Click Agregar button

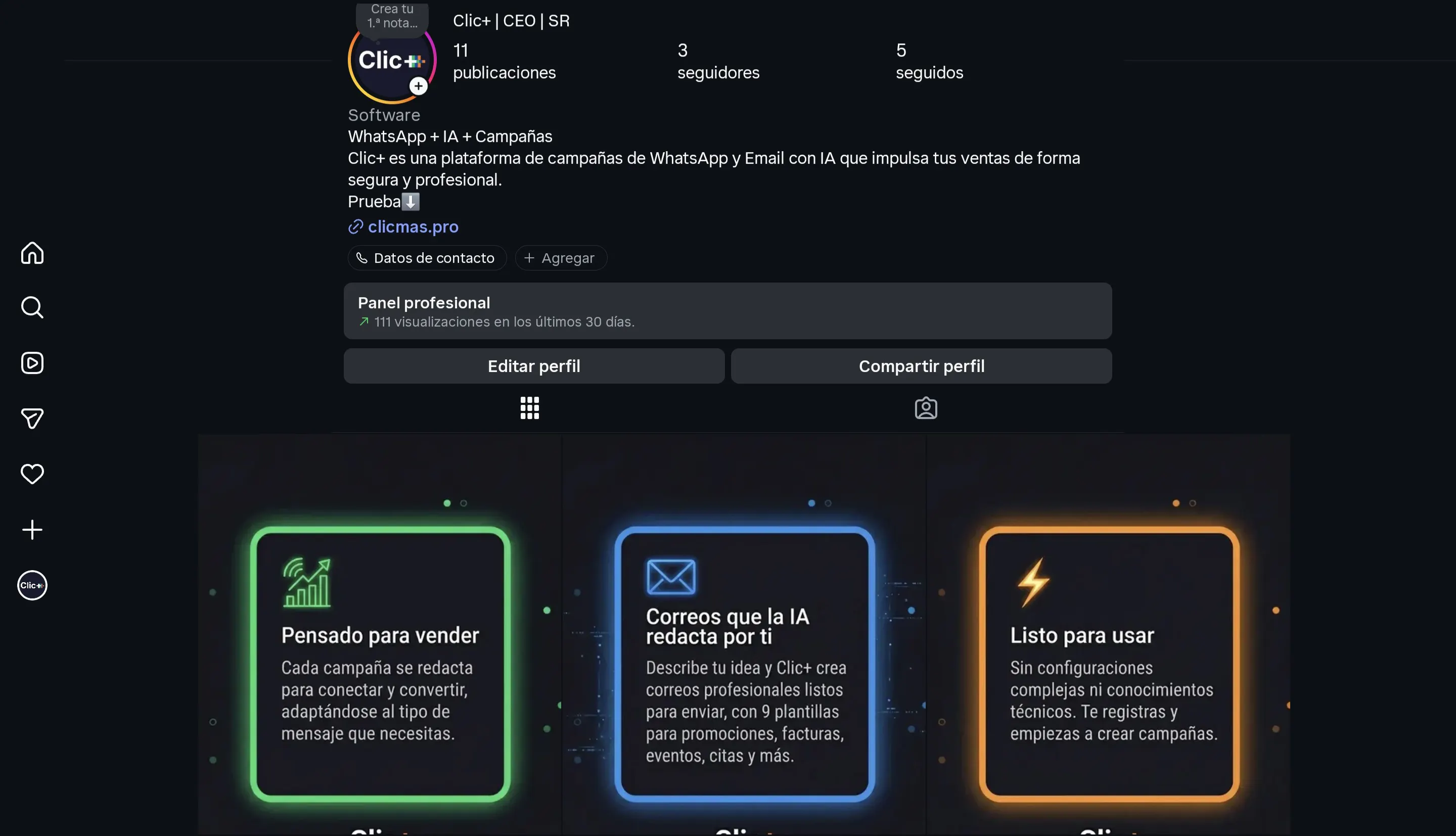pyautogui.click(x=561, y=258)
